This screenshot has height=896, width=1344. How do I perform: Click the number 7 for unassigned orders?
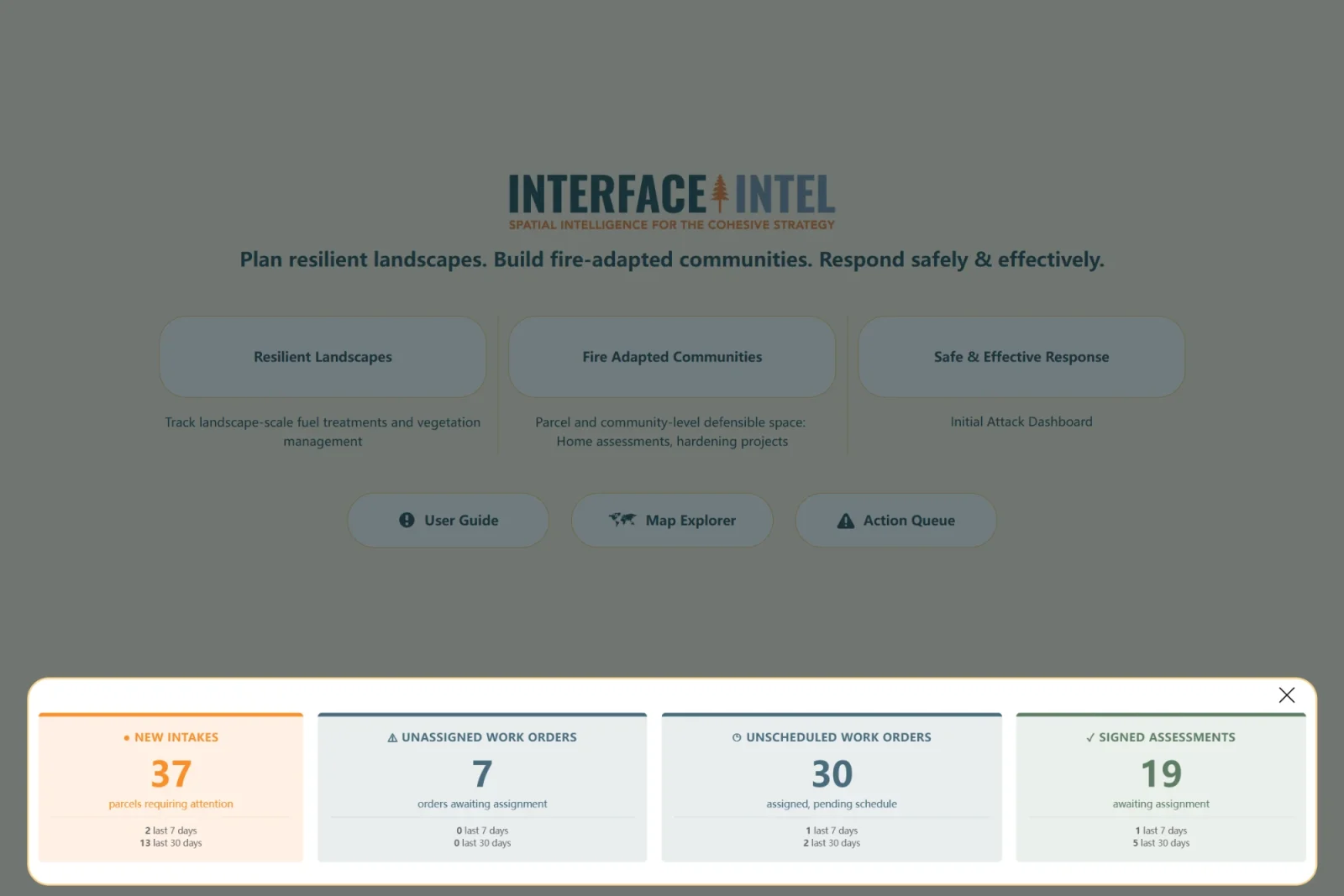(x=482, y=773)
